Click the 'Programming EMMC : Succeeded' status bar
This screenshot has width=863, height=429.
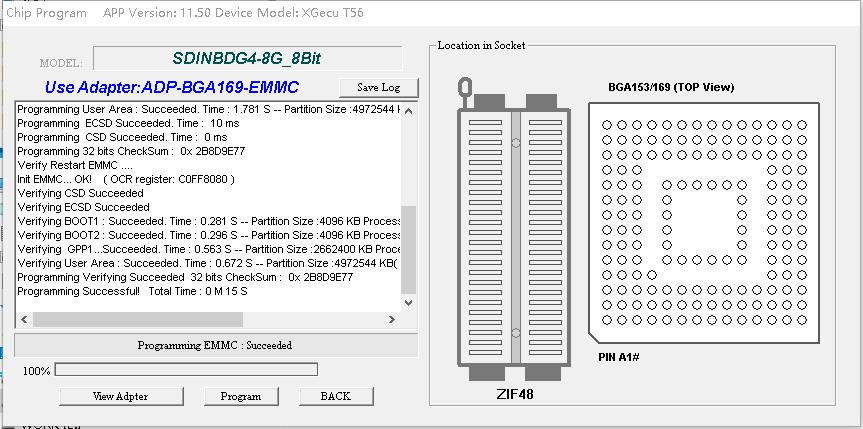[x=215, y=345]
